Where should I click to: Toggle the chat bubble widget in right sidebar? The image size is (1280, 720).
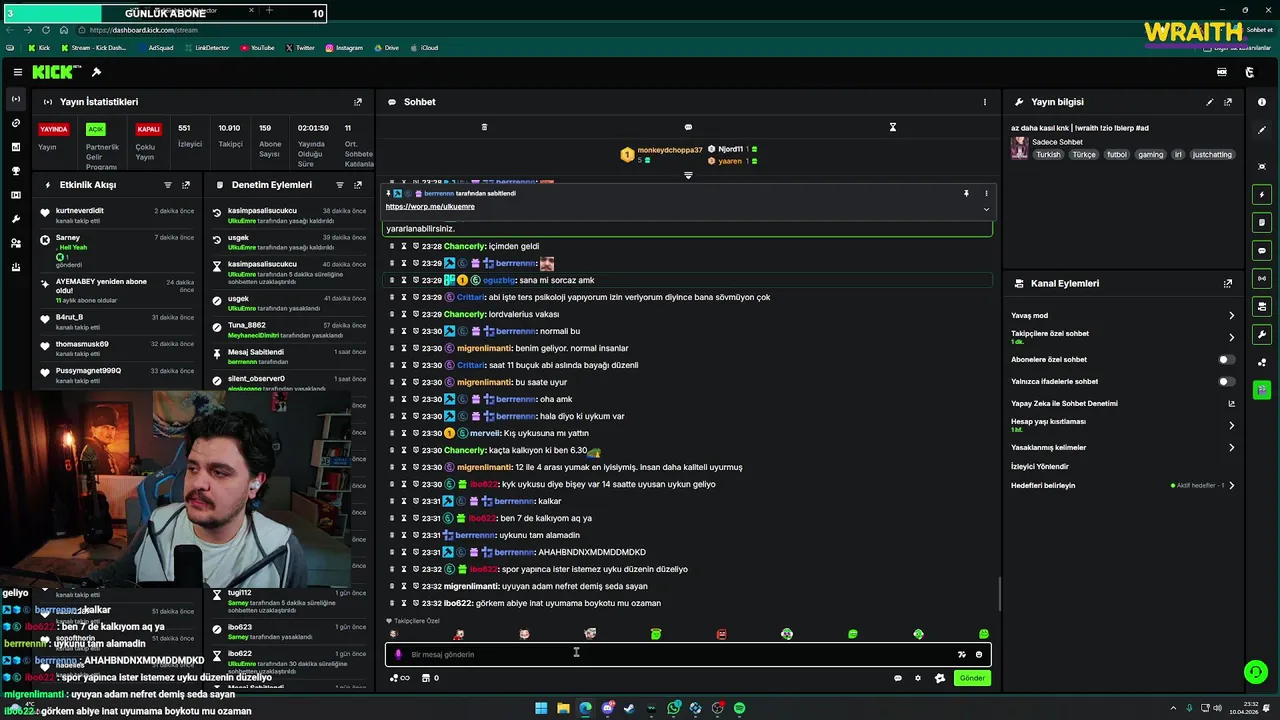(1262, 250)
